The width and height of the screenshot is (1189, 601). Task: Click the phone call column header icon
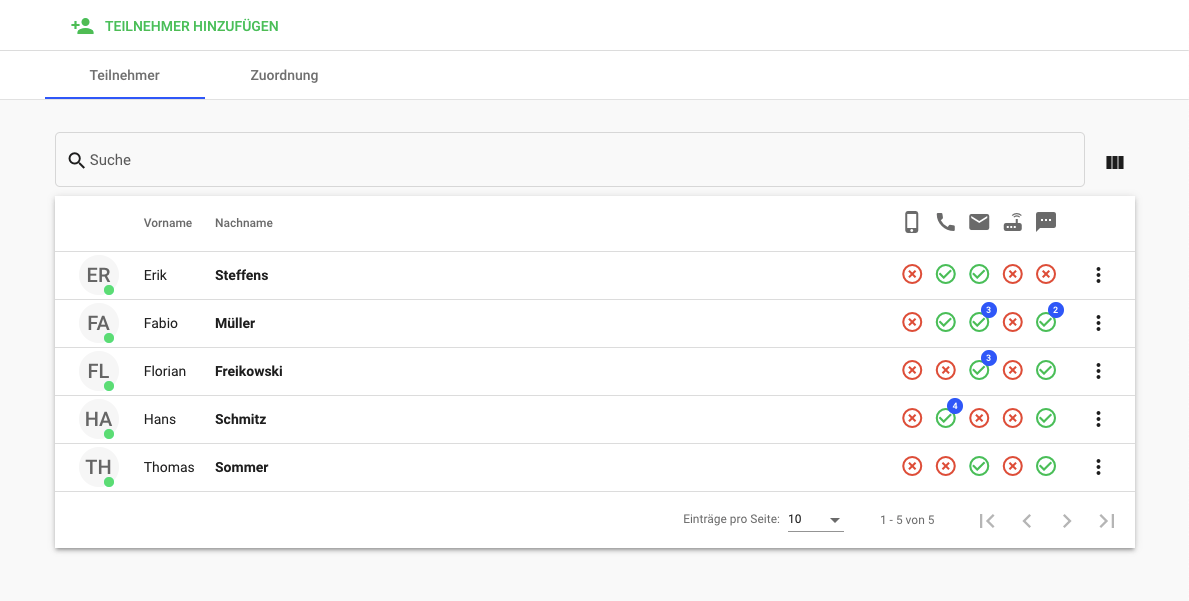point(945,222)
